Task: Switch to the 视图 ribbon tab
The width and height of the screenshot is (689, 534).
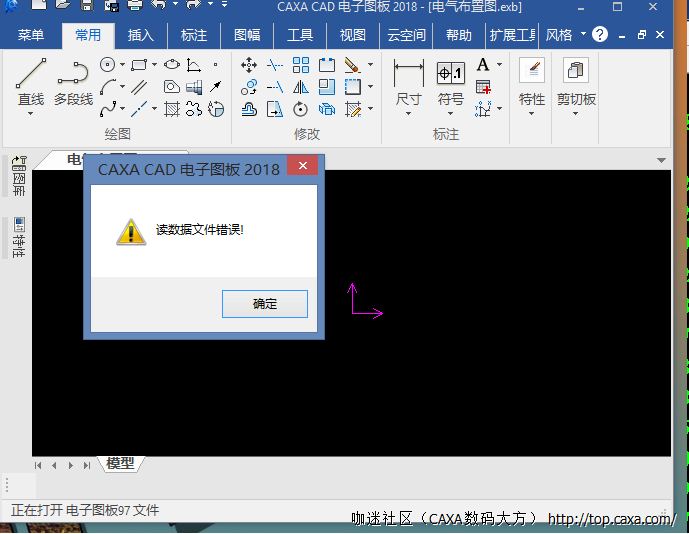Action: pyautogui.click(x=353, y=35)
